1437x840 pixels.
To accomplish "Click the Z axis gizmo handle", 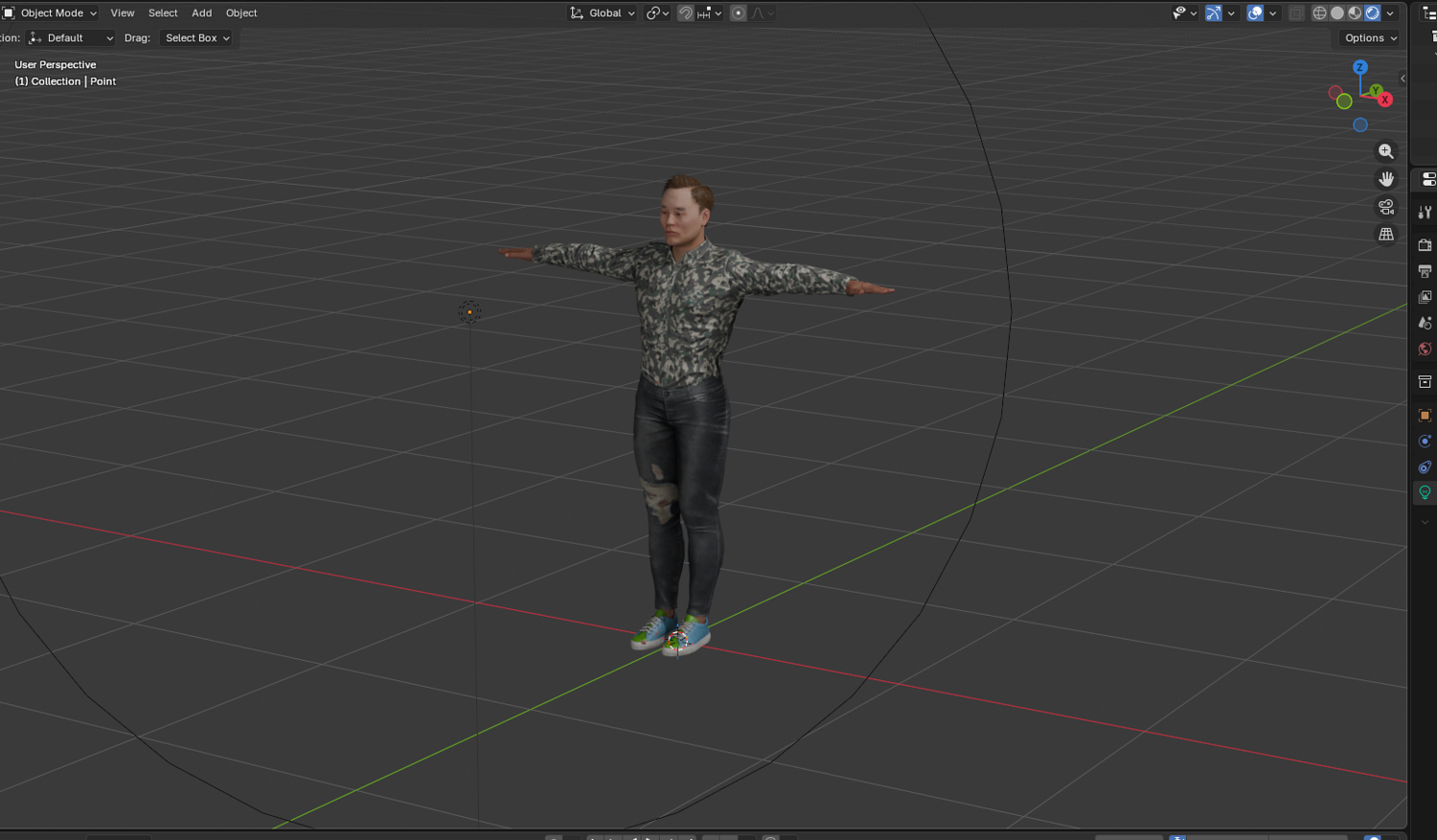I will [x=1360, y=67].
